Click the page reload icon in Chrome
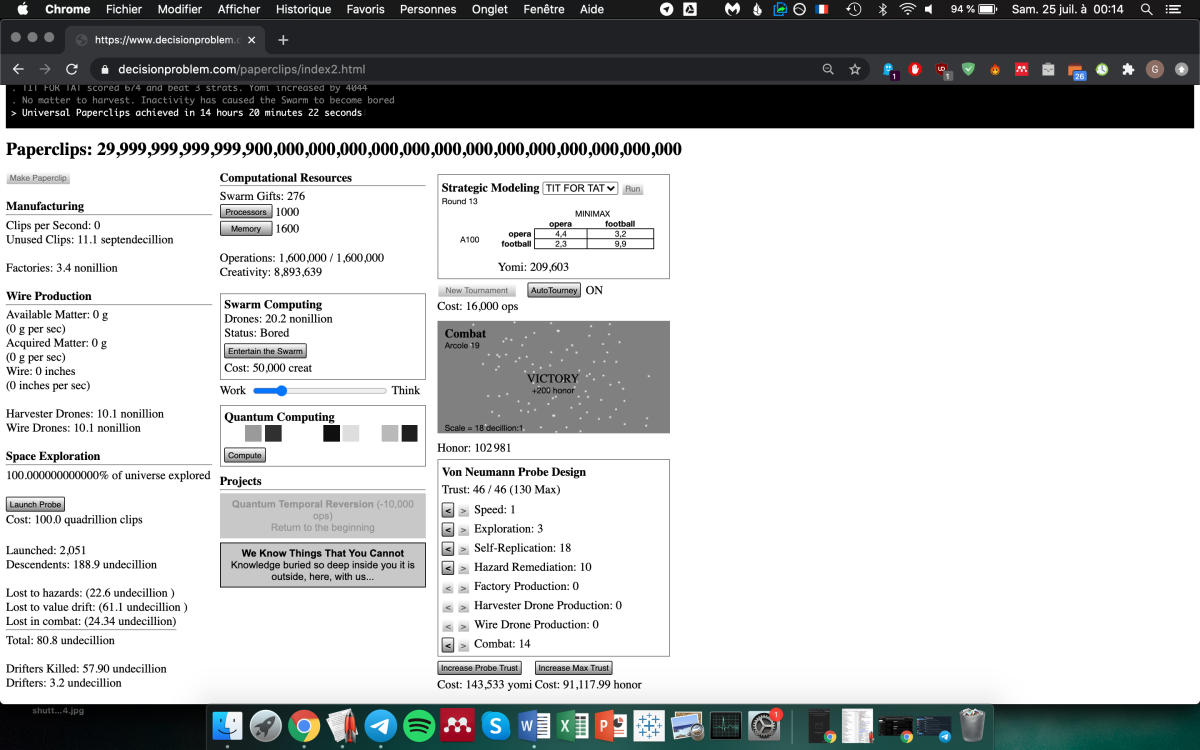Viewport: 1200px width, 750px height. [69, 70]
